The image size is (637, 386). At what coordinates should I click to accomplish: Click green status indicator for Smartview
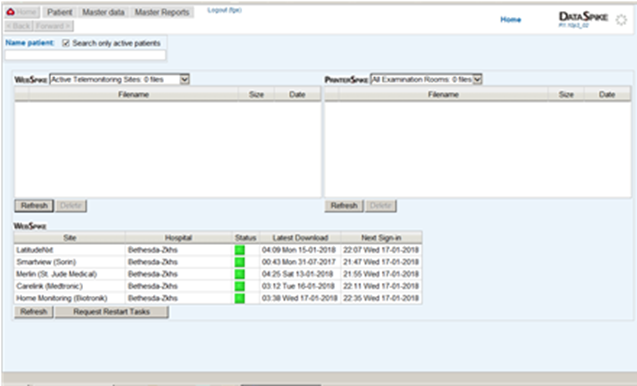click(240, 262)
